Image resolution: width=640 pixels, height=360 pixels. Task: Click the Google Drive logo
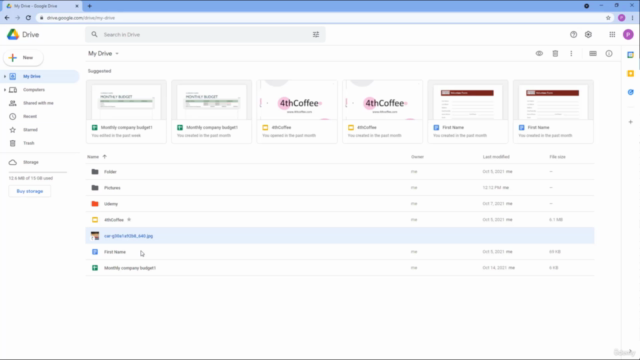click(13, 35)
